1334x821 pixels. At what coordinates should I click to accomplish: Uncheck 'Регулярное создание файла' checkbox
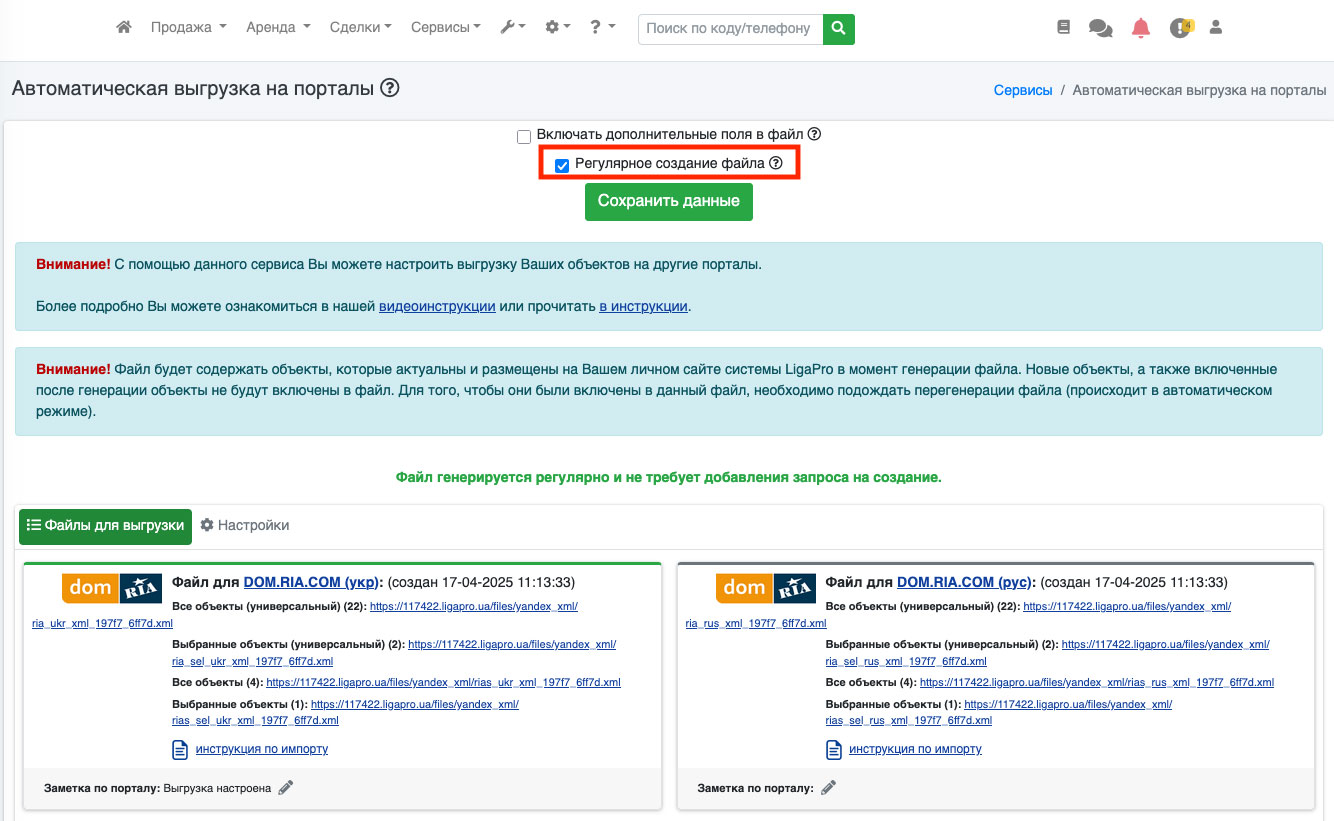coord(562,165)
